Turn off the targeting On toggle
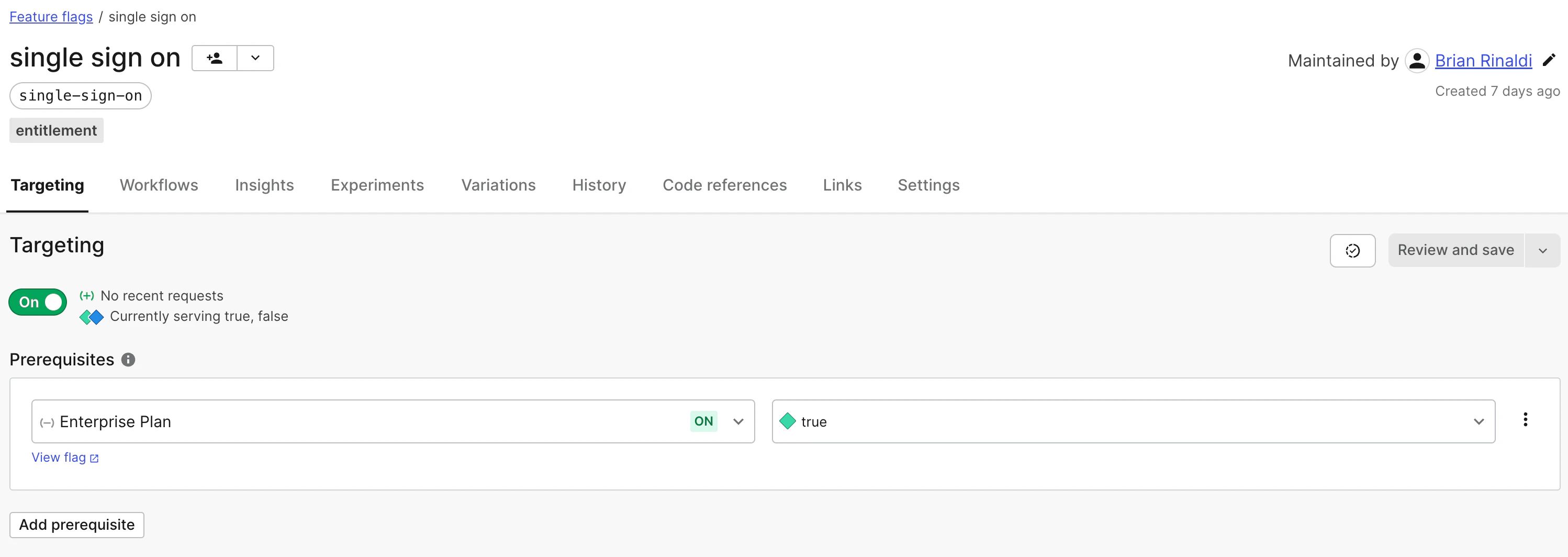 [x=37, y=302]
